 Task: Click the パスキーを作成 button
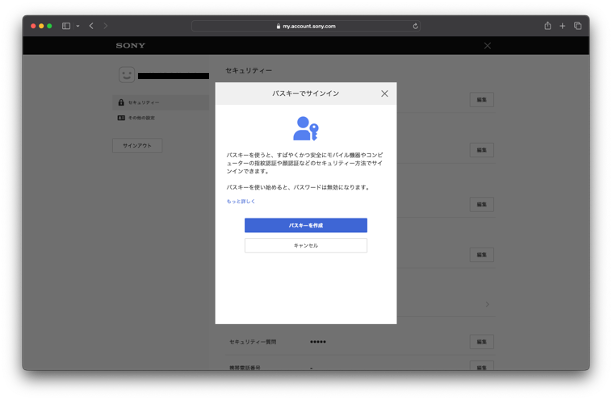306,225
